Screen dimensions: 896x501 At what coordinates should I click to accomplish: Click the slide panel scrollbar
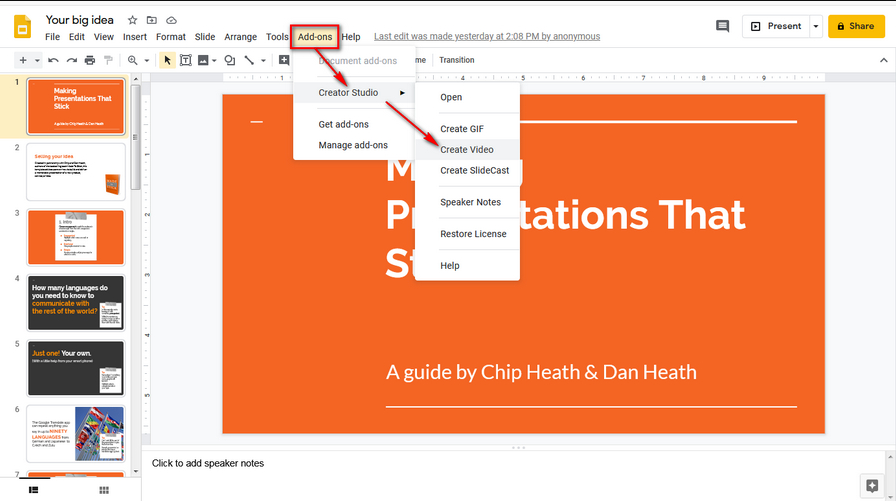pyautogui.click(x=135, y=137)
